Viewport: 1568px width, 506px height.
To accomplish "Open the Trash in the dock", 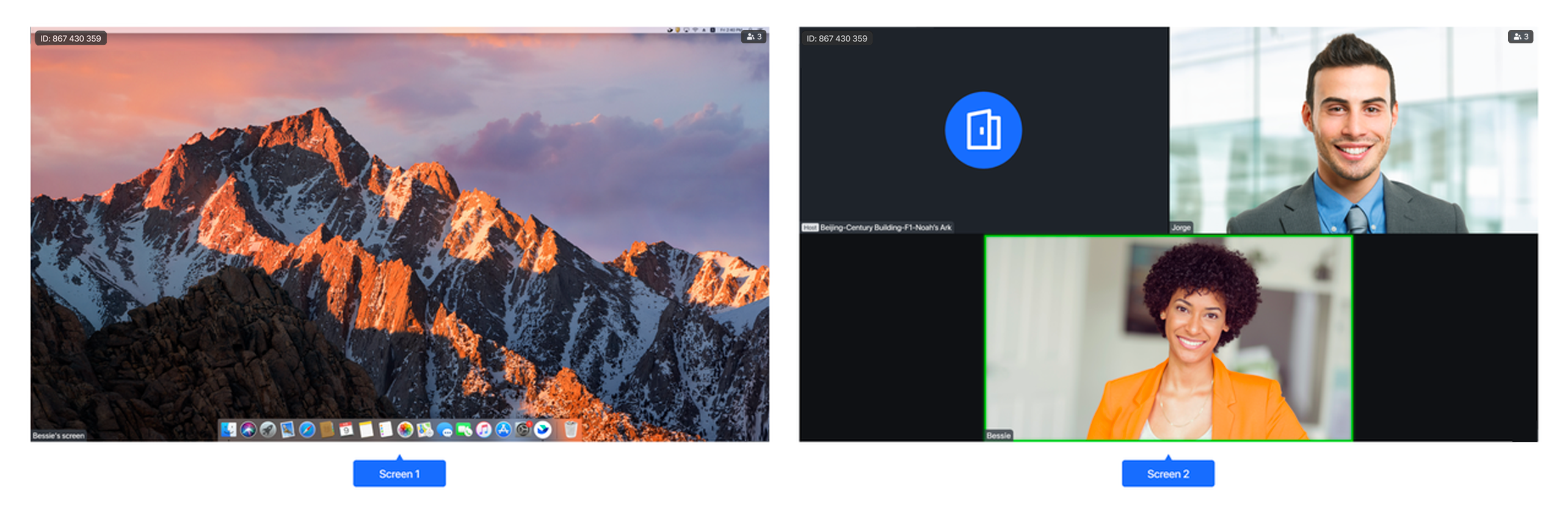I will (x=570, y=430).
